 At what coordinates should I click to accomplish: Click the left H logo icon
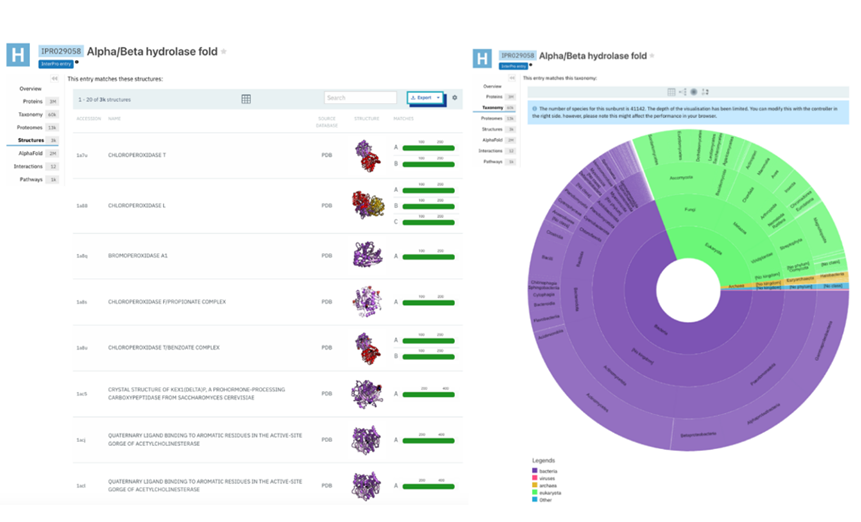(x=17, y=56)
